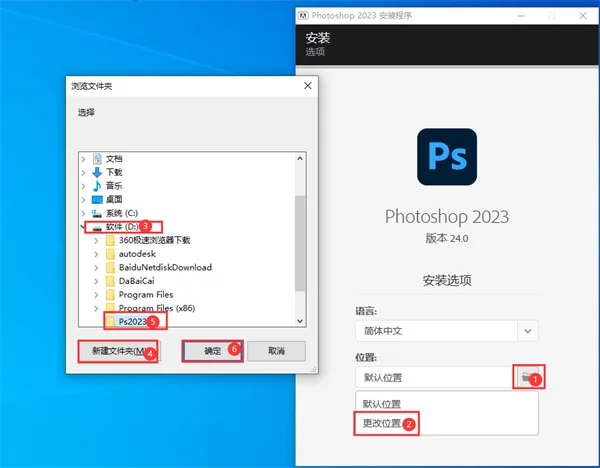
Task: Expand the 360极速浏览器下载 folder node
Action: click(x=96, y=240)
